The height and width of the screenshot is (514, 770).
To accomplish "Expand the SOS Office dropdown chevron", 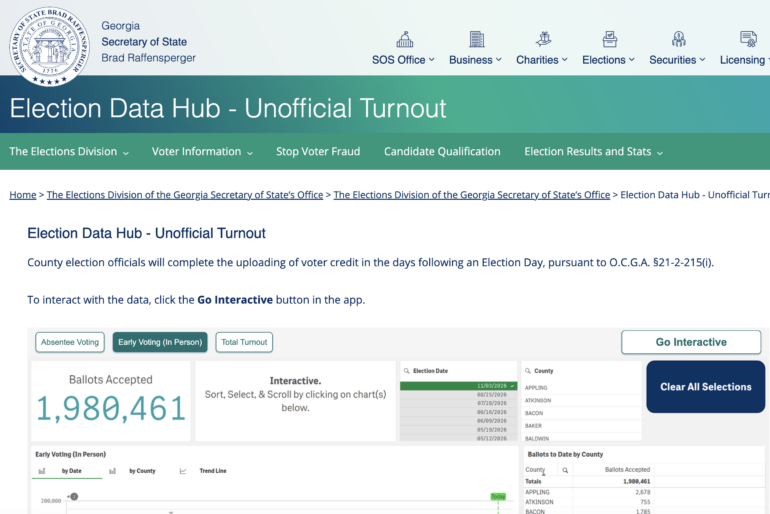I will (432, 59).
